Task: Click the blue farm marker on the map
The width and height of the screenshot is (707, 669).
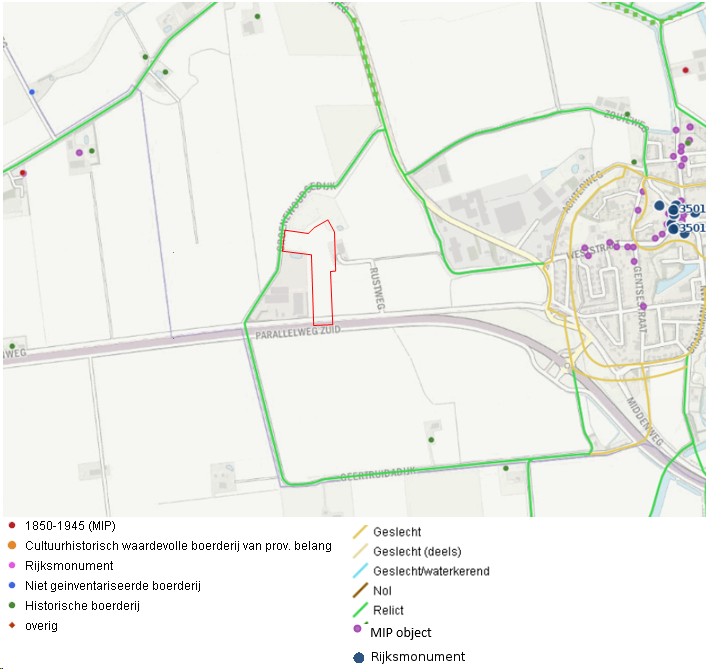Action: 32,92
